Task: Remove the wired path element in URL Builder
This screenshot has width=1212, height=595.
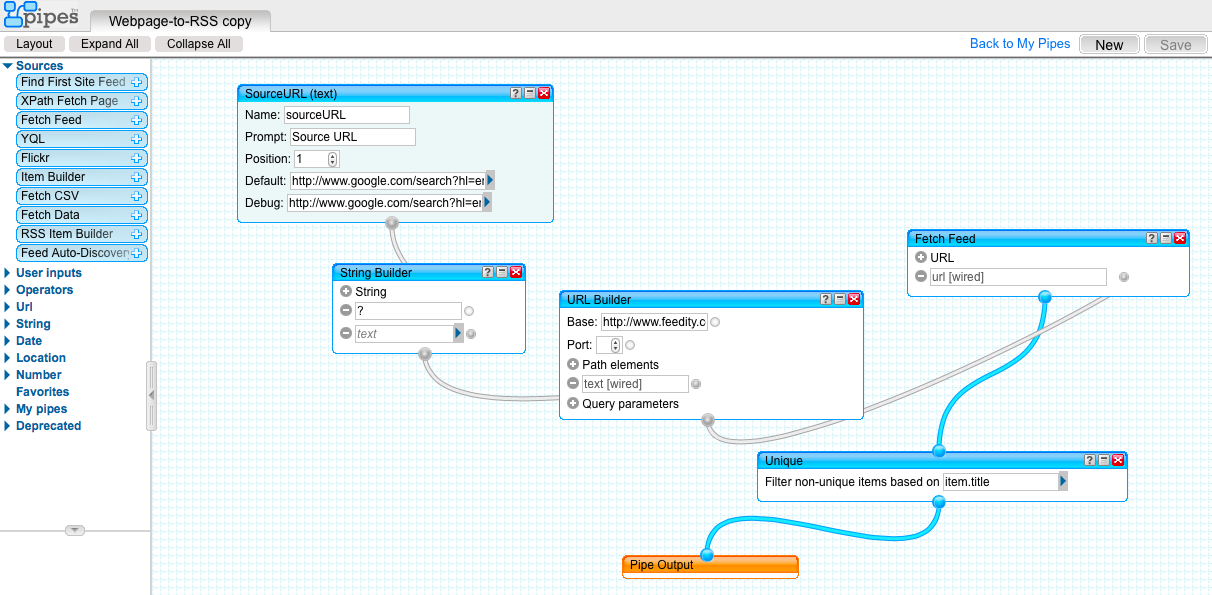Action: (x=573, y=384)
